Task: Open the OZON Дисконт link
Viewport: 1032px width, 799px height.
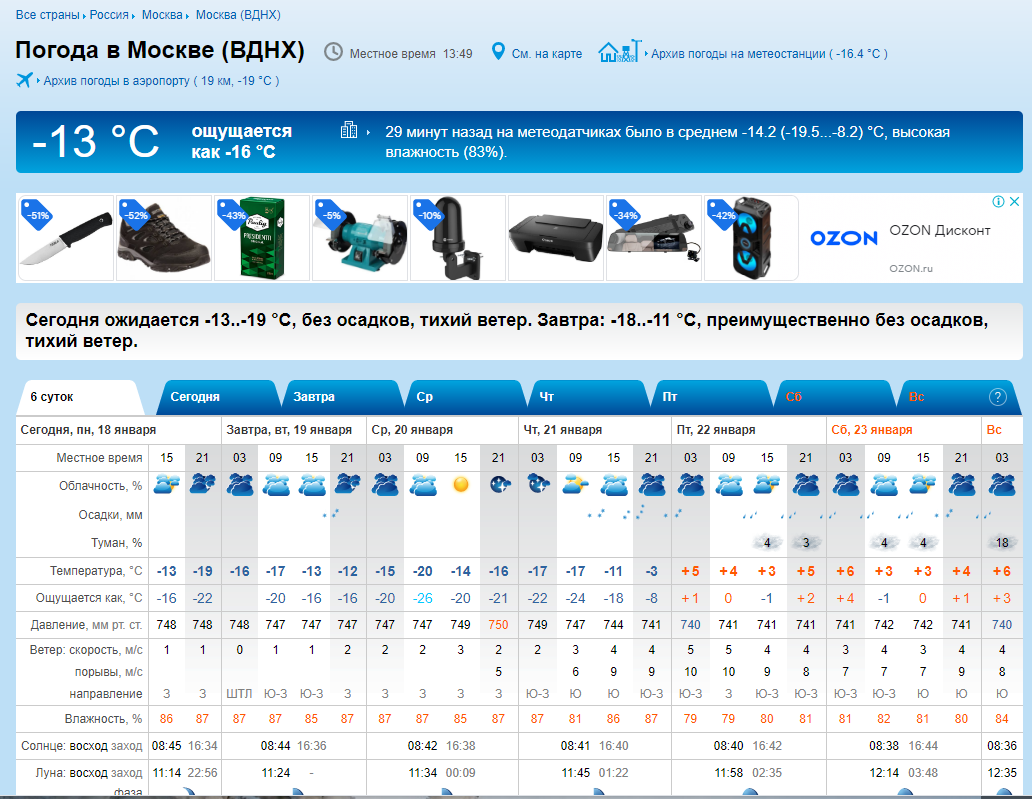Action: tap(939, 230)
